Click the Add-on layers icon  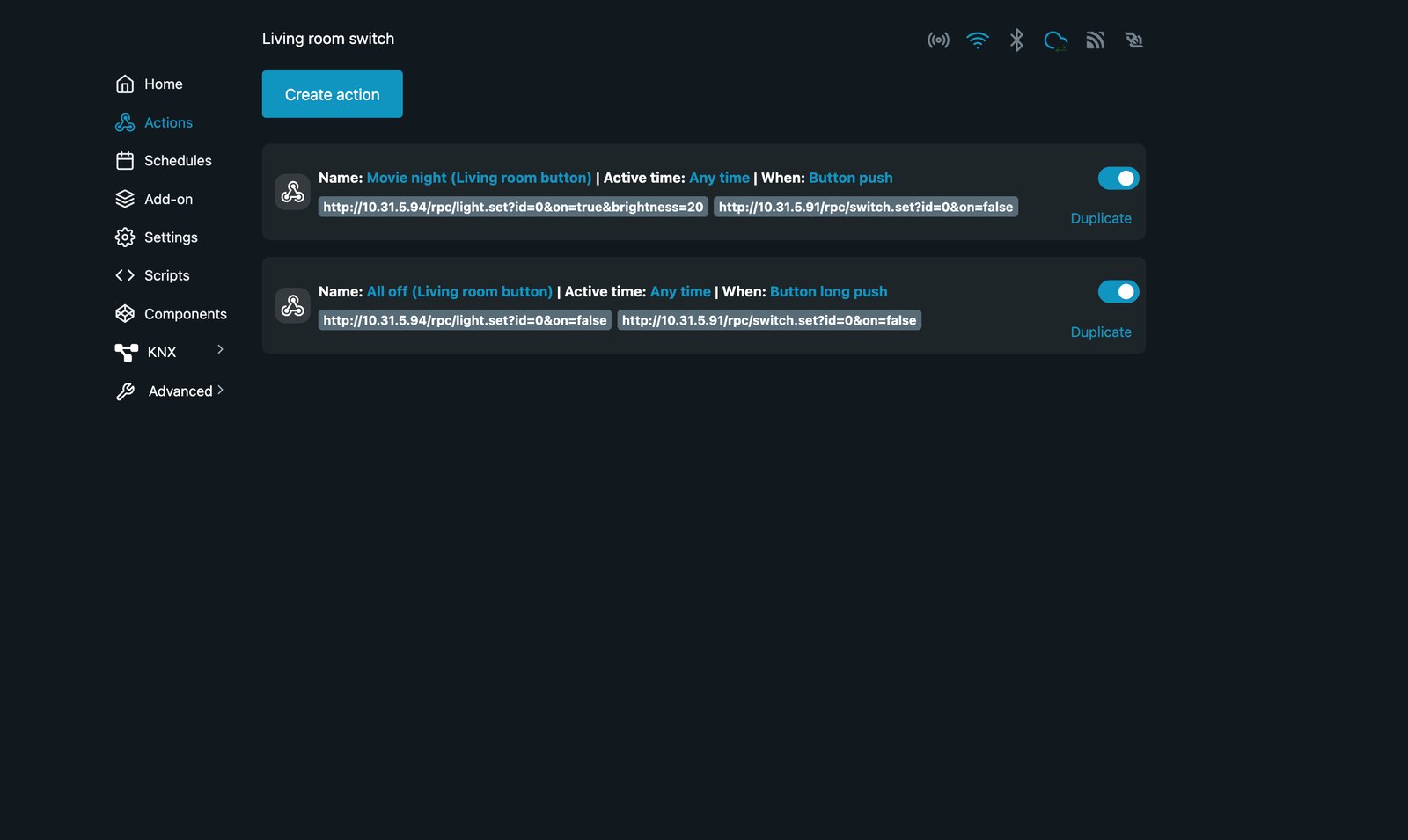point(125,199)
